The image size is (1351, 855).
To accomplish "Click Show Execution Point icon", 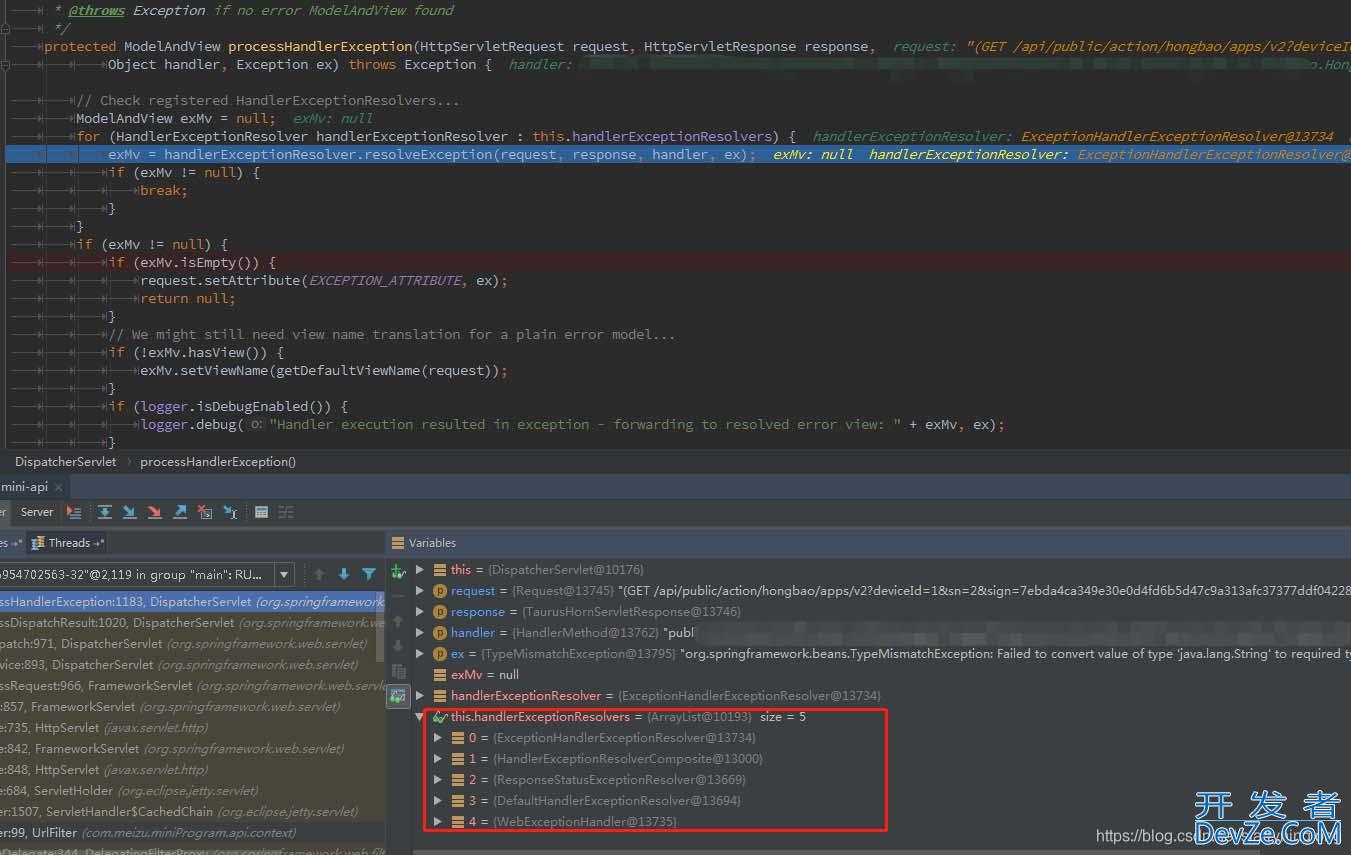I will [74, 512].
